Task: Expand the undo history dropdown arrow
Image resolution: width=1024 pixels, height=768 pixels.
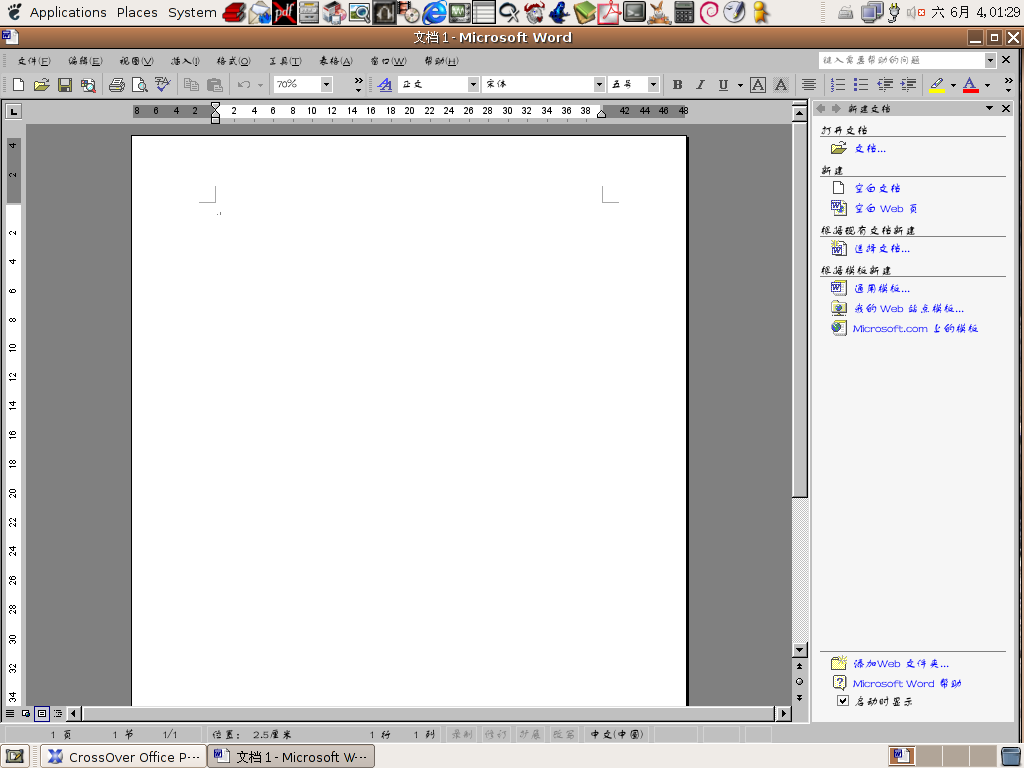Action: 260,85
